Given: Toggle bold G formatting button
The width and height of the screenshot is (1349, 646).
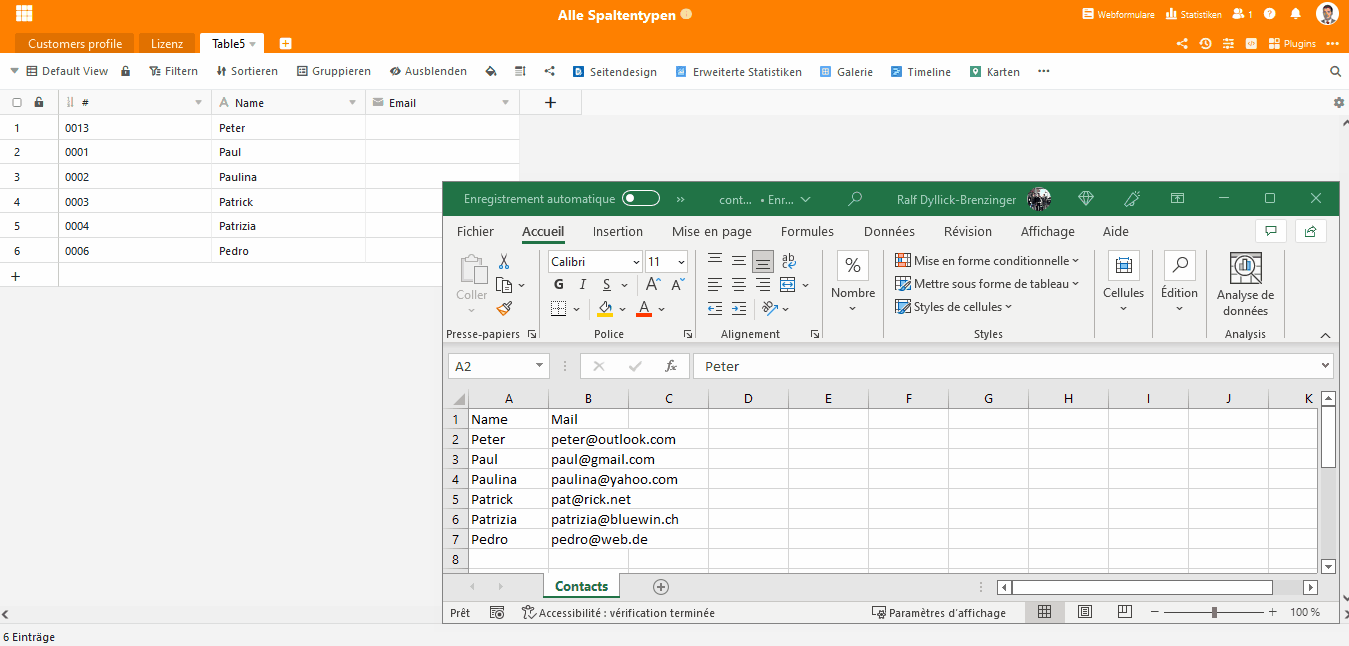Looking at the screenshot, I should pos(559,285).
